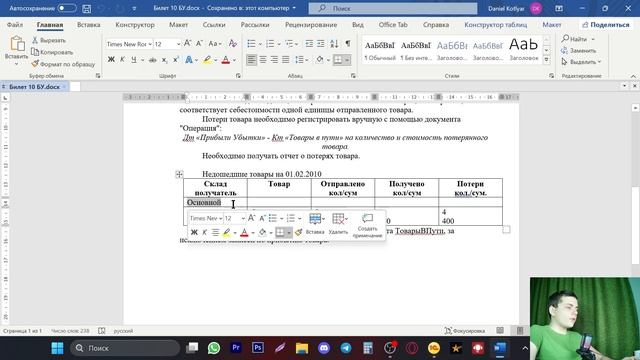Viewport: 640px width, 360px height.
Task: Open Telegram from taskbar
Action: tap(346, 348)
